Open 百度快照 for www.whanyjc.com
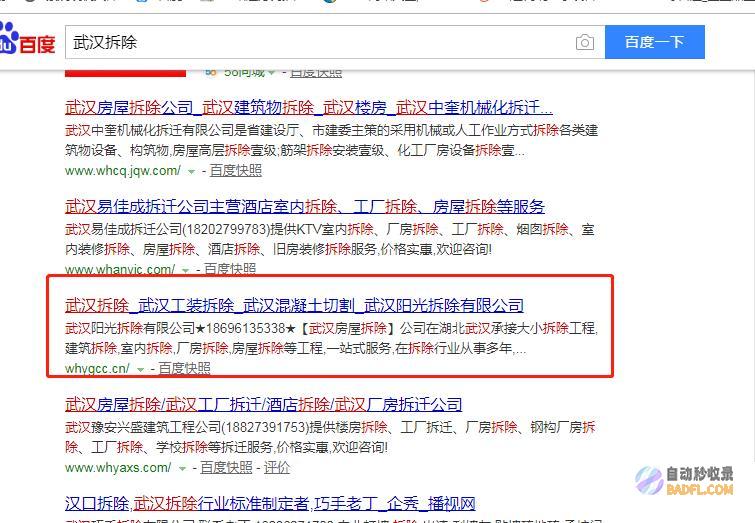Screen dimensions: 755x523 (x=230, y=269)
